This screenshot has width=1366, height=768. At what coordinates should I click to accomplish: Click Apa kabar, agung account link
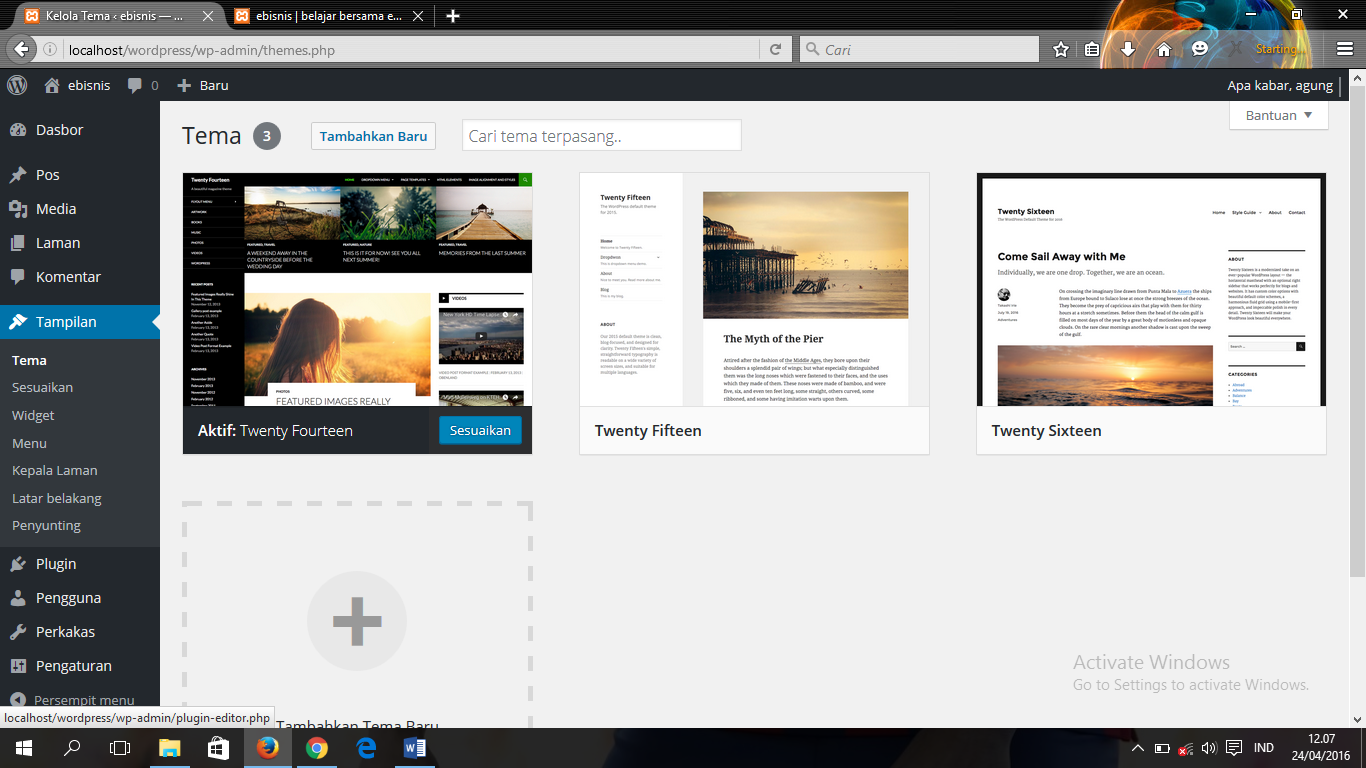click(x=1280, y=86)
